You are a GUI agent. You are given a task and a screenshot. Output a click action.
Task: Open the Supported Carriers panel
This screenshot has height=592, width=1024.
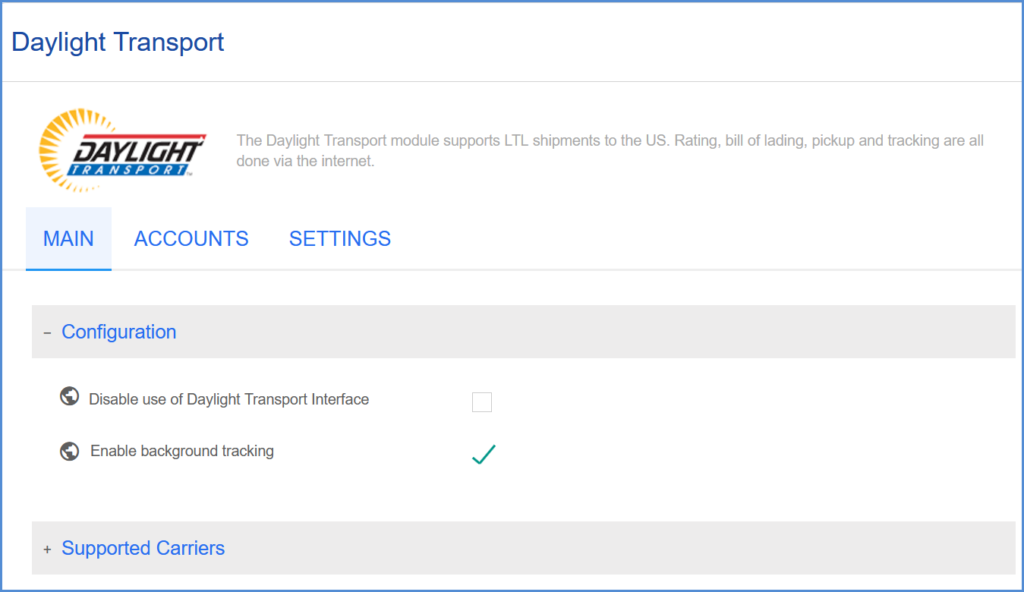tap(143, 548)
